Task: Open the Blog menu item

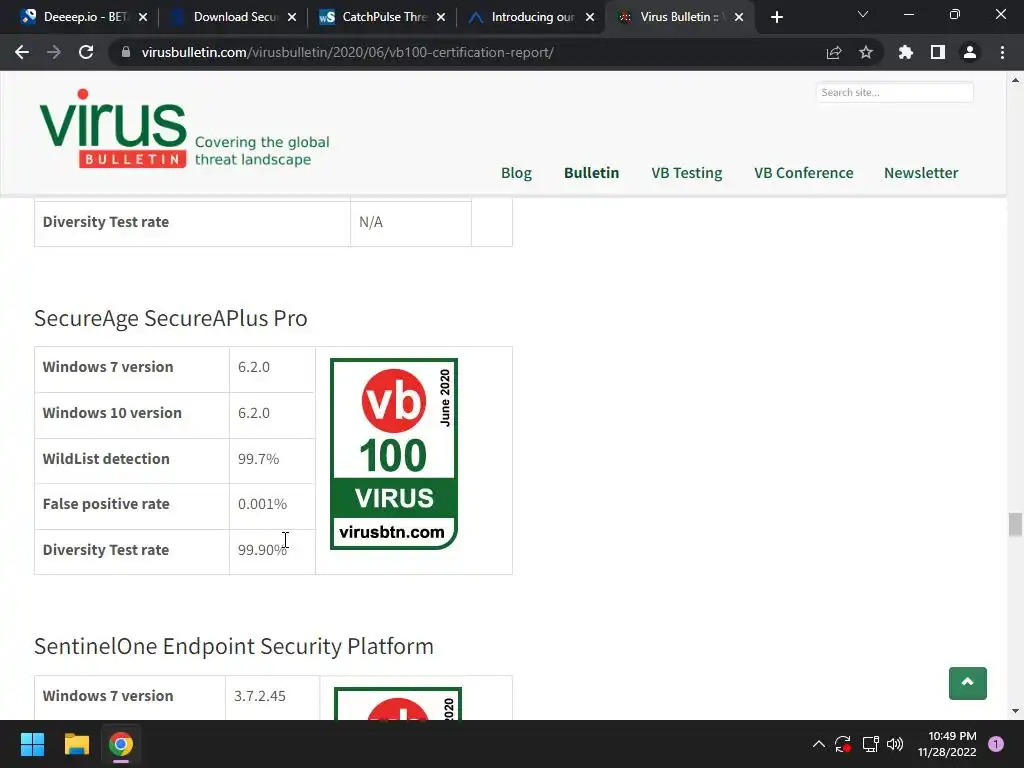Action: 516,173
